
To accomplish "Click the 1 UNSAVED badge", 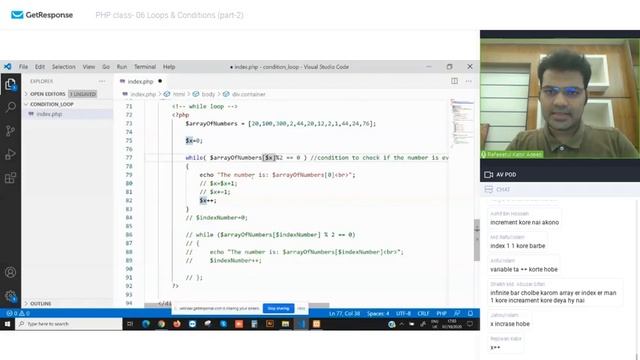I will coord(82,94).
